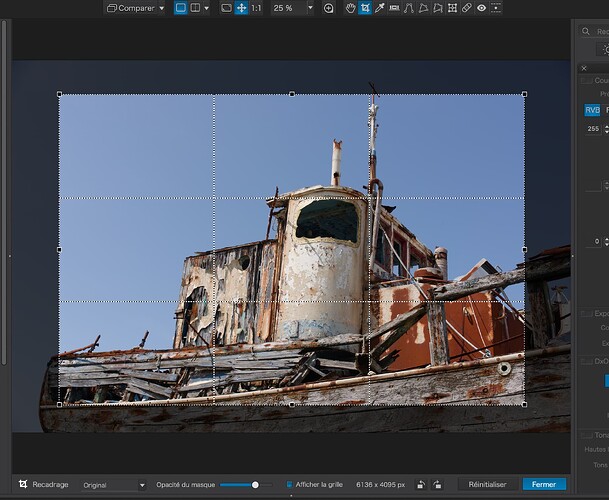
Task: Select the RVB channel tab
Action: pos(592,110)
